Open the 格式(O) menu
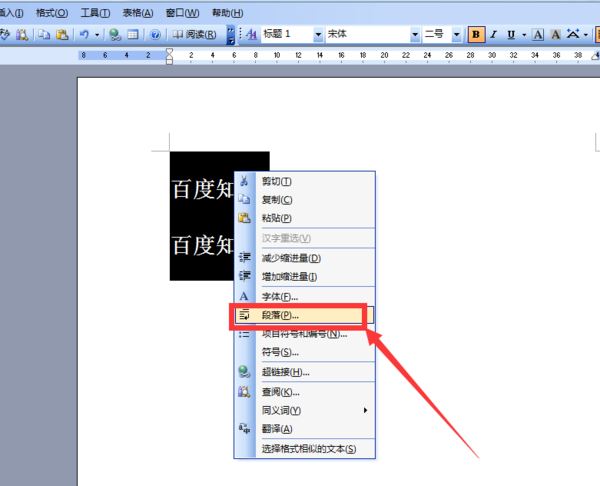The width and height of the screenshot is (600, 486). [x=52, y=13]
